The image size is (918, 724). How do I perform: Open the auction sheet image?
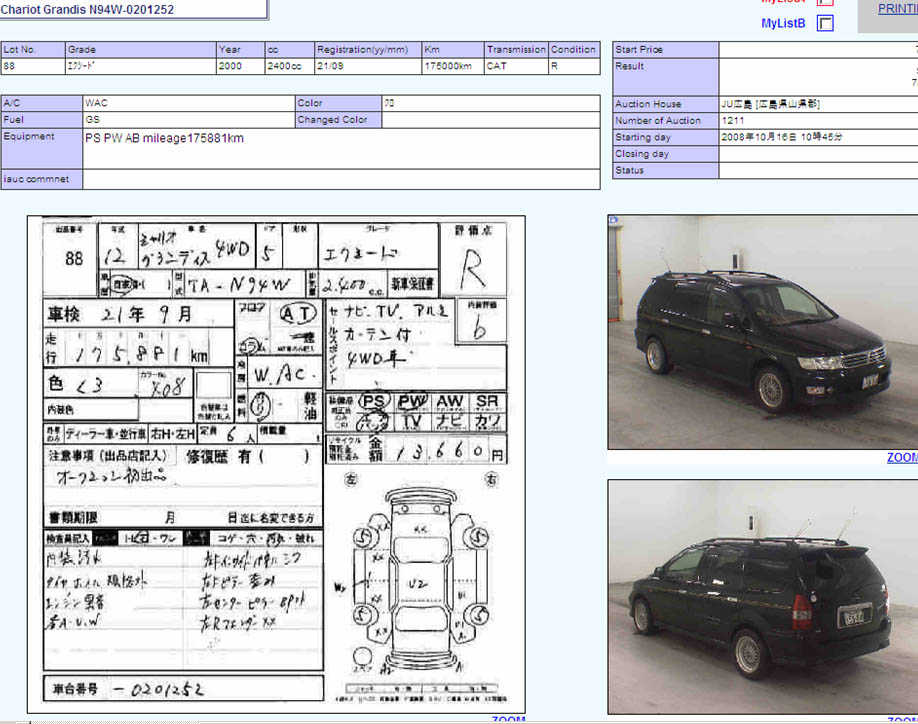276,464
